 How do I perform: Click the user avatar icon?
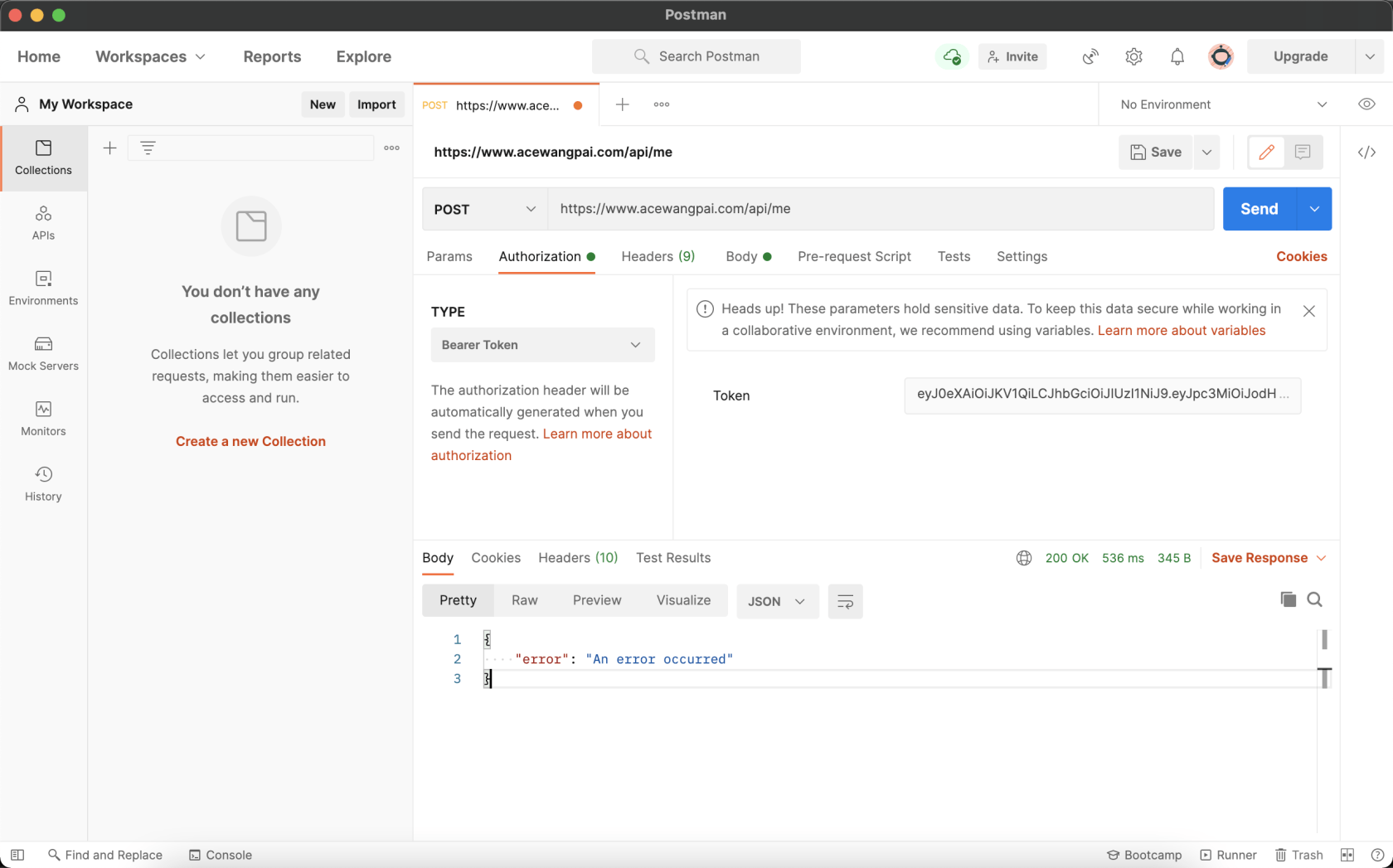click(x=1221, y=56)
